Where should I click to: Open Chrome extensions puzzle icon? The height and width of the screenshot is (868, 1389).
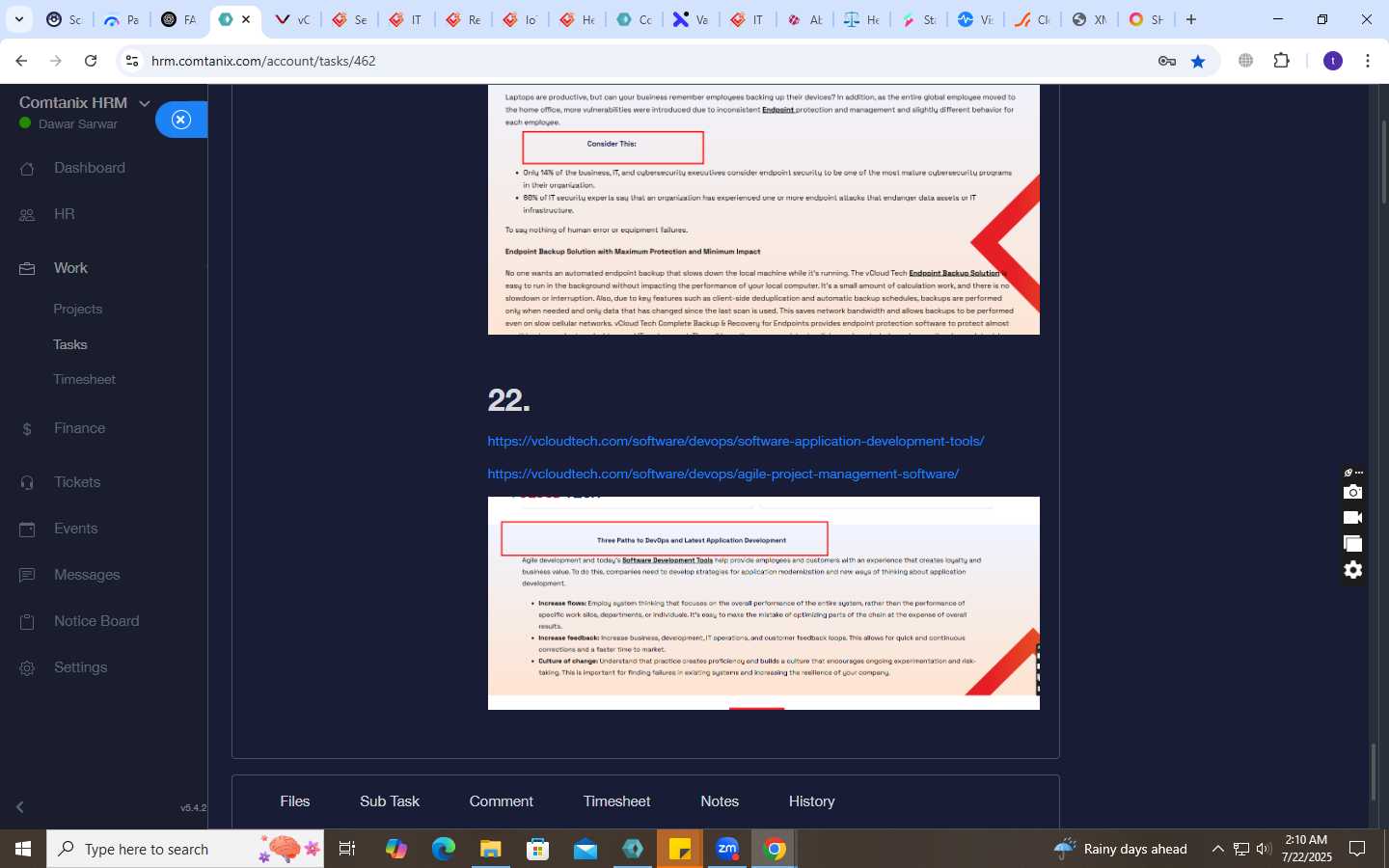coord(1282,61)
